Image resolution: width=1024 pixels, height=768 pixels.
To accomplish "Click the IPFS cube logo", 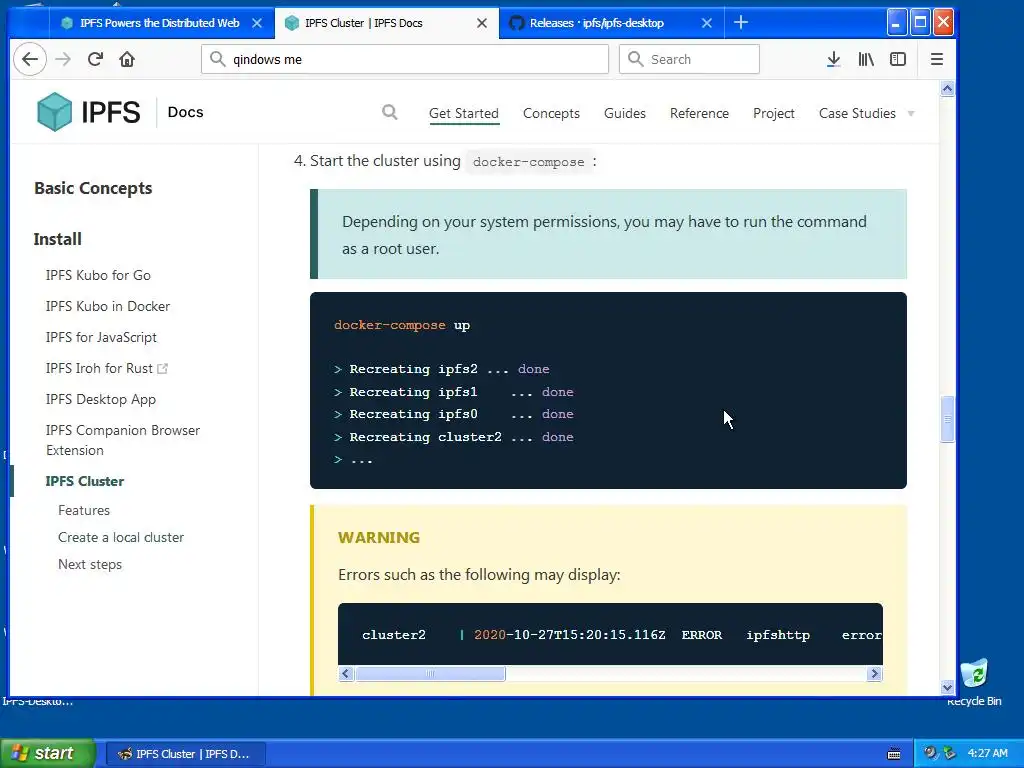I will (55, 112).
